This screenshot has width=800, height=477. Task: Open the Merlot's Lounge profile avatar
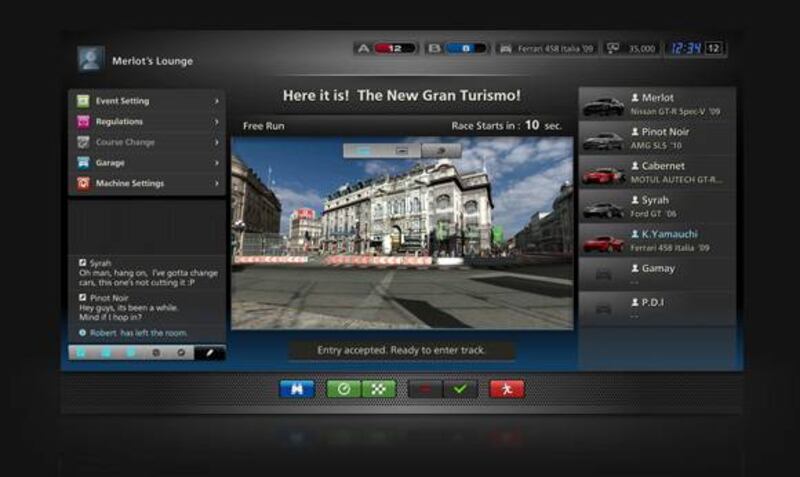90,59
